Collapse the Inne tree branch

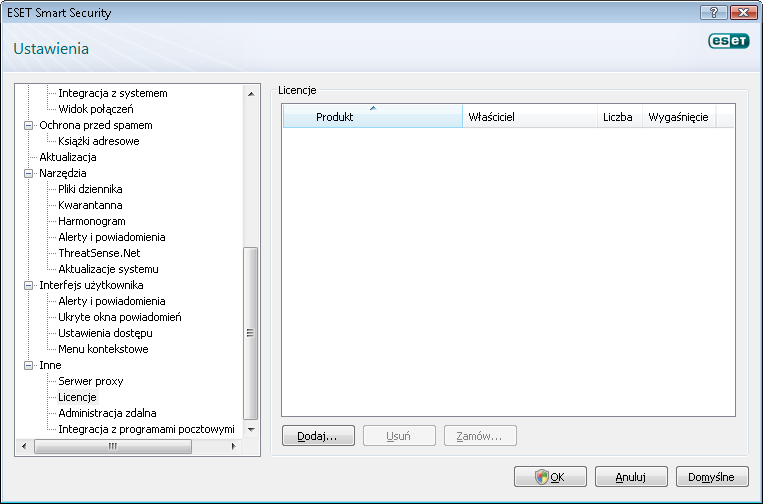(x=29, y=365)
